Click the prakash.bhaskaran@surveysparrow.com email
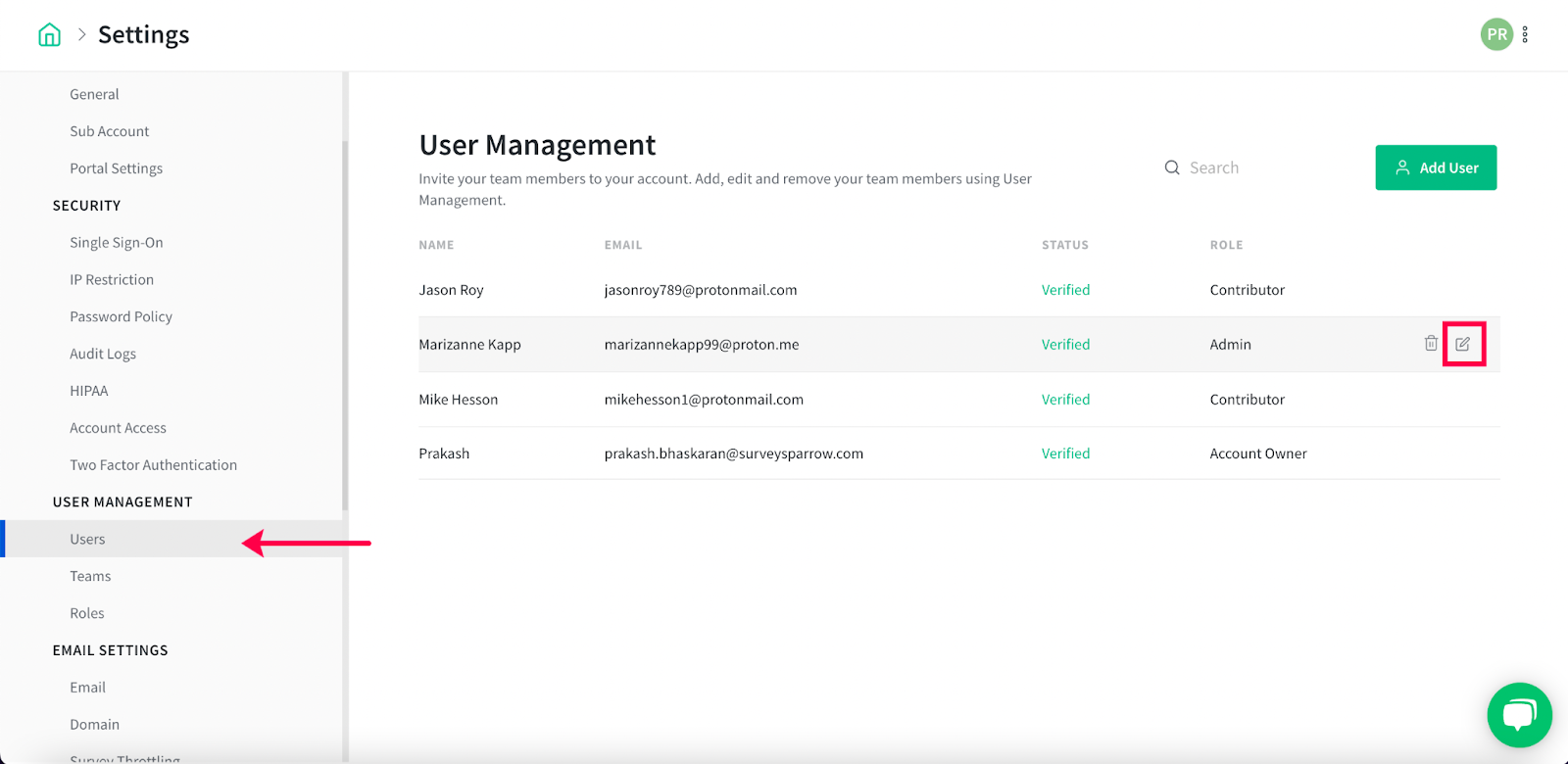 tap(733, 454)
